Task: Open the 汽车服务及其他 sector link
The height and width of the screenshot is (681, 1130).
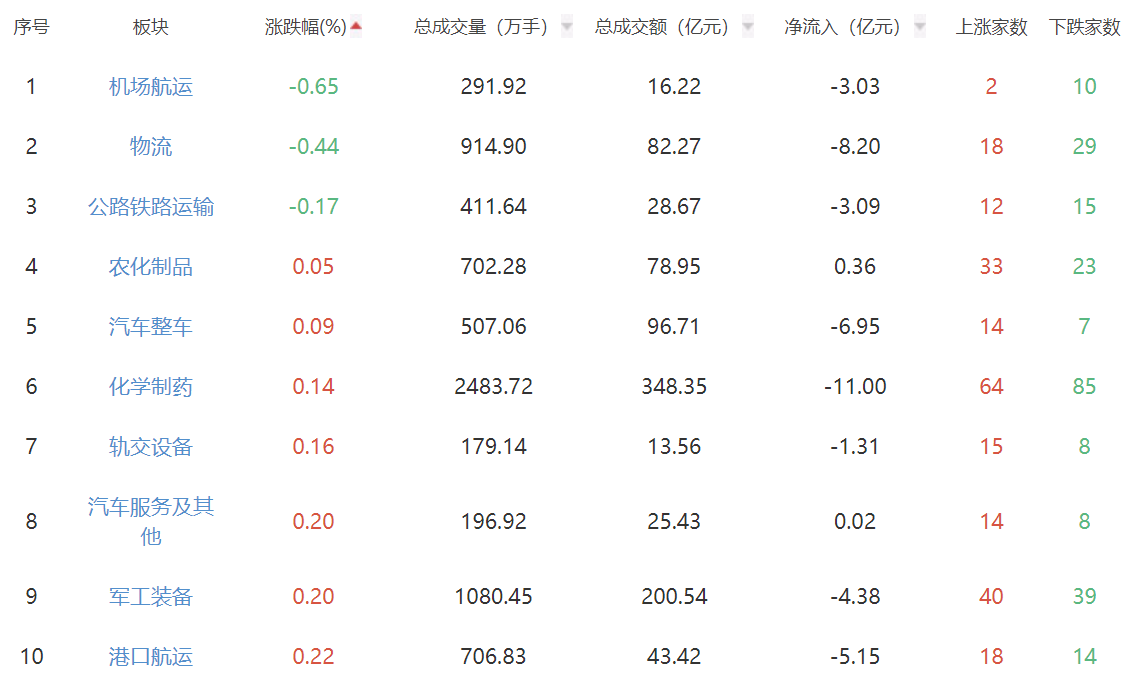Action: [x=151, y=521]
